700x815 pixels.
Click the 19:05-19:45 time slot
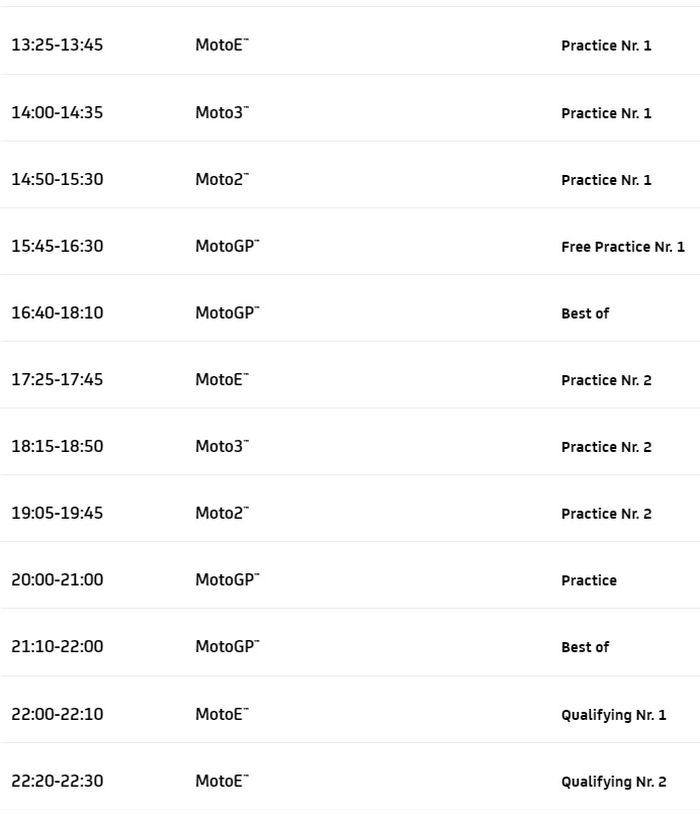[x=57, y=513]
